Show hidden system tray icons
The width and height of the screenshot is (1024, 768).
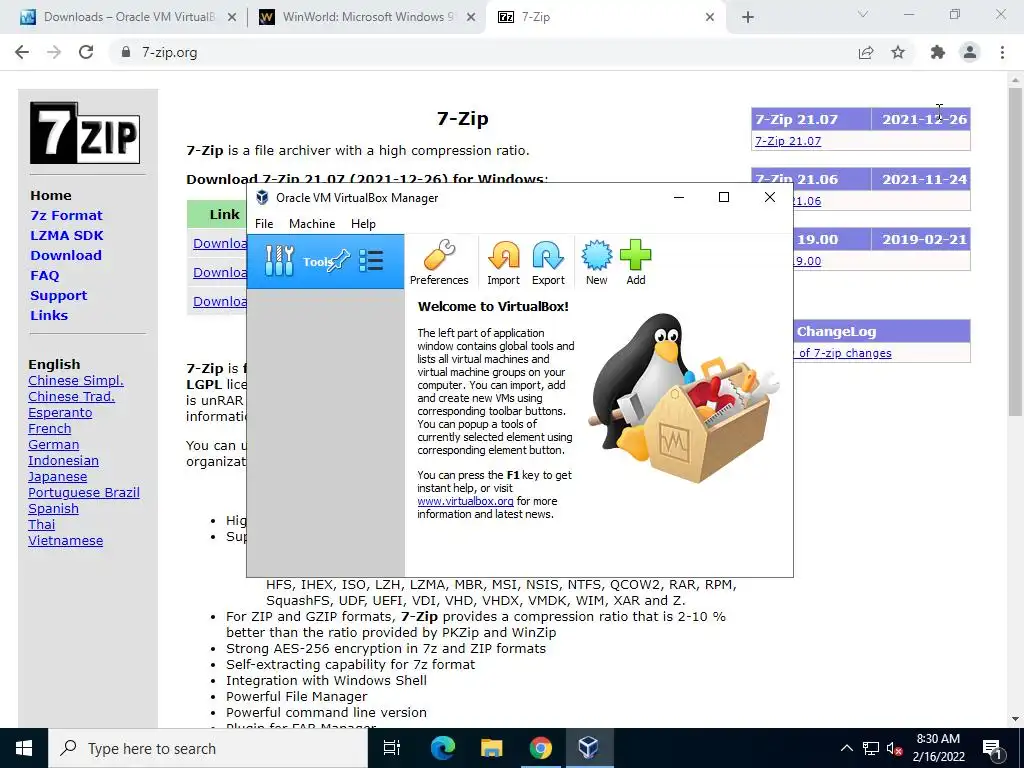coord(846,748)
